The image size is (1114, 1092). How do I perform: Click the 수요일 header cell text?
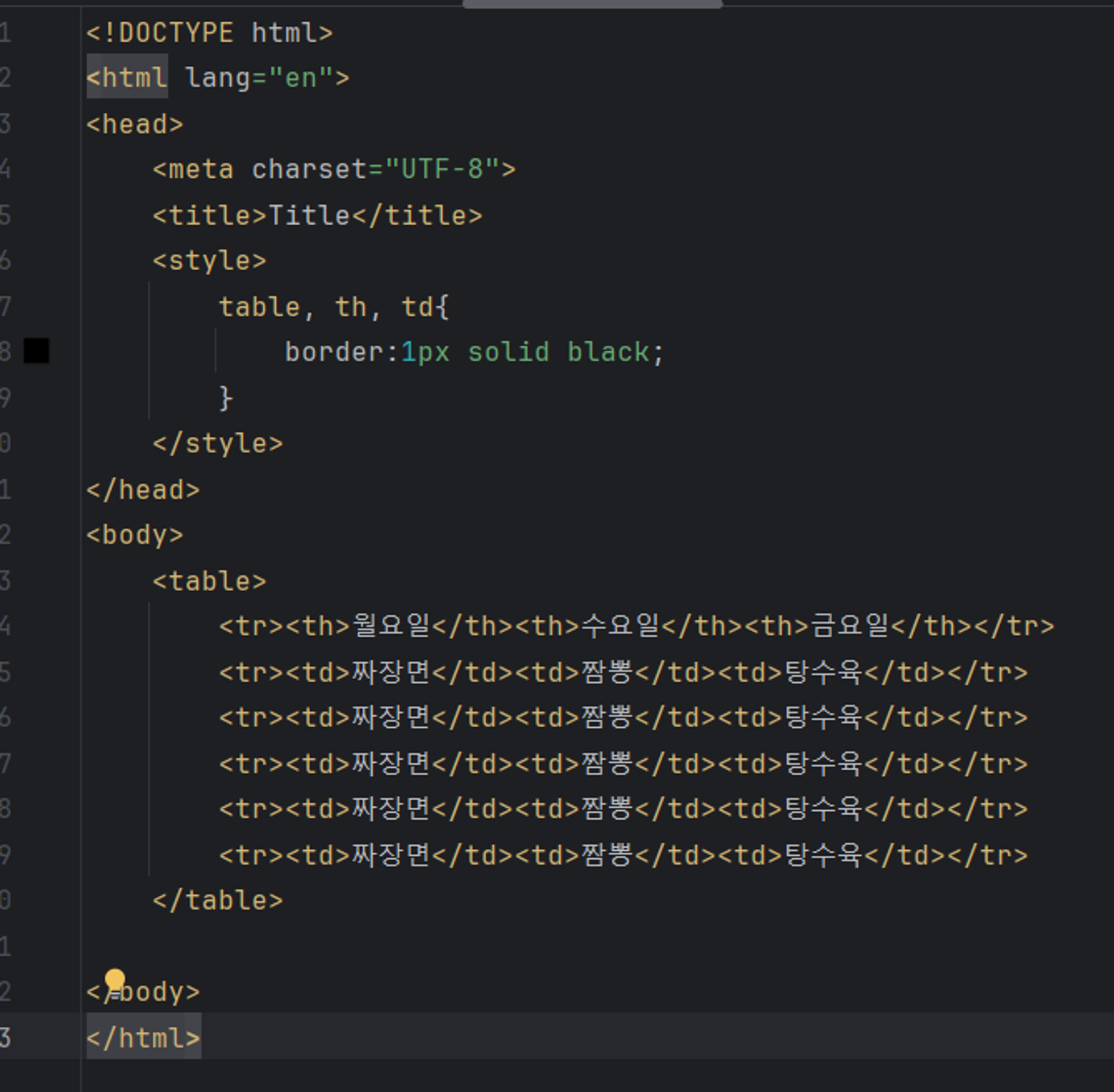click(x=620, y=626)
